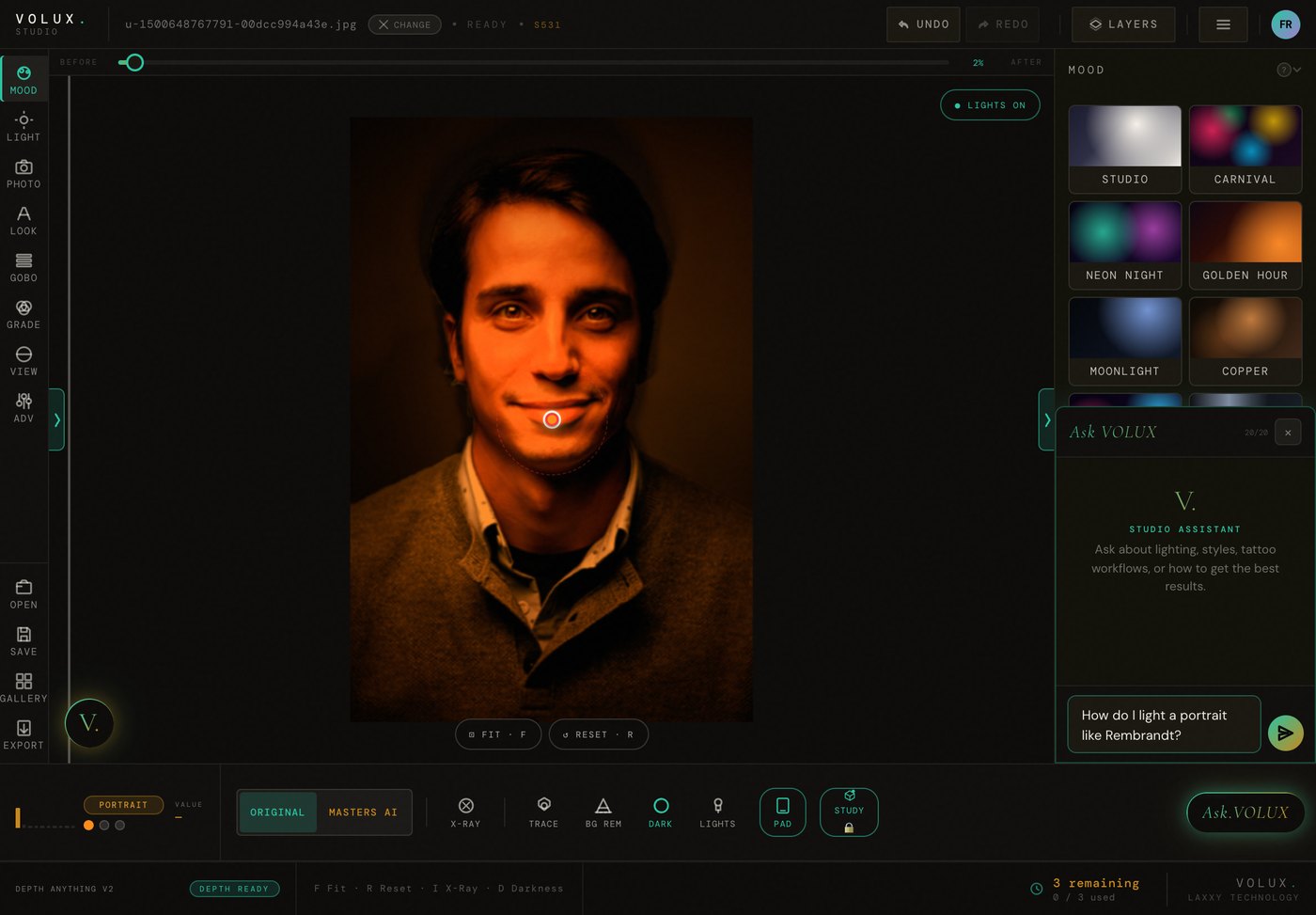Viewport: 1316px width, 915px height.
Task: Click the Ask VOLUX question input field
Action: [1164, 724]
